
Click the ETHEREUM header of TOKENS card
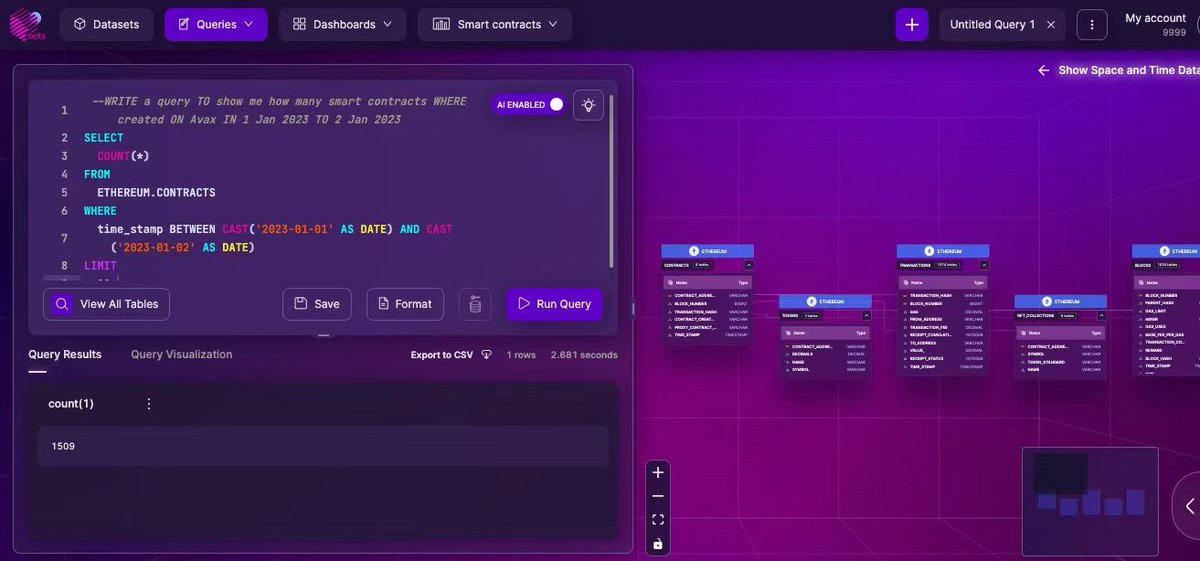point(826,301)
